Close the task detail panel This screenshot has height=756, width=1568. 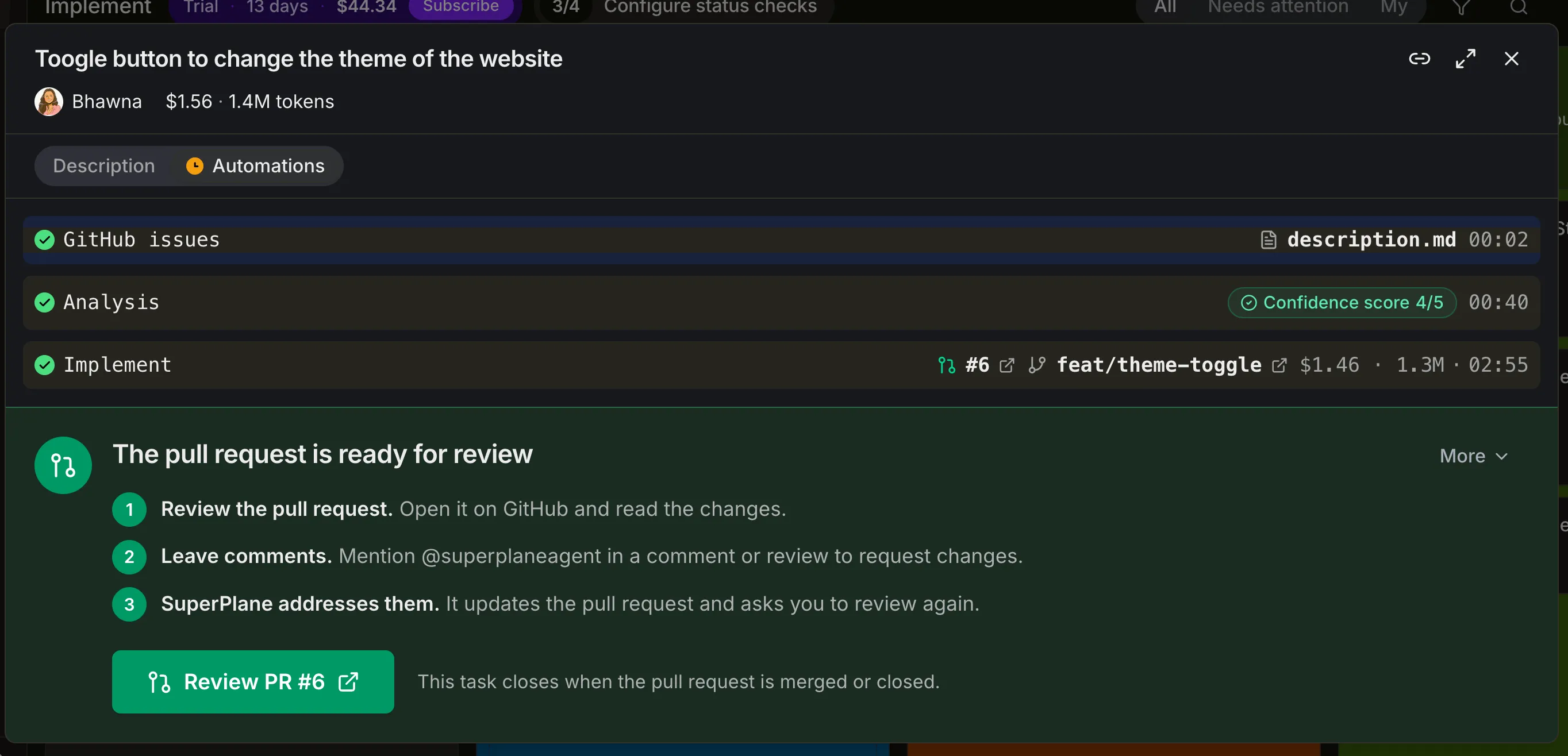1512,59
